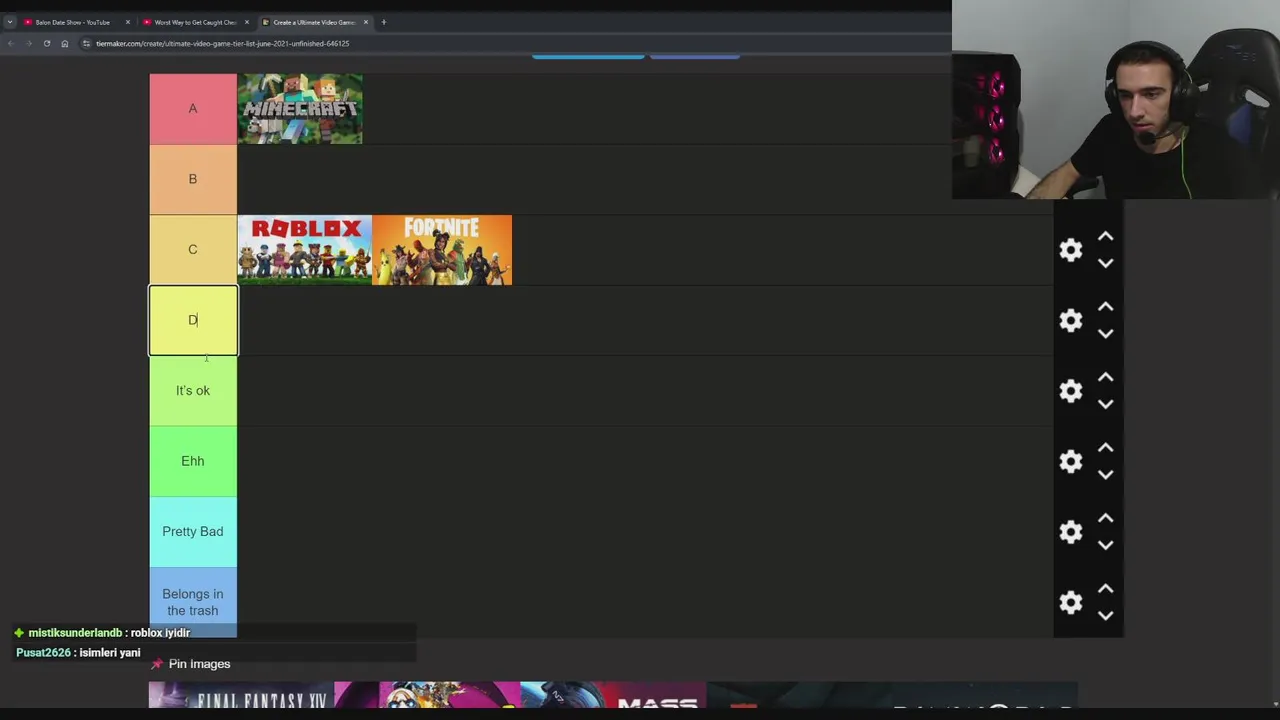Reload the page in browser
The width and height of the screenshot is (1280, 720).
[x=46, y=43]
